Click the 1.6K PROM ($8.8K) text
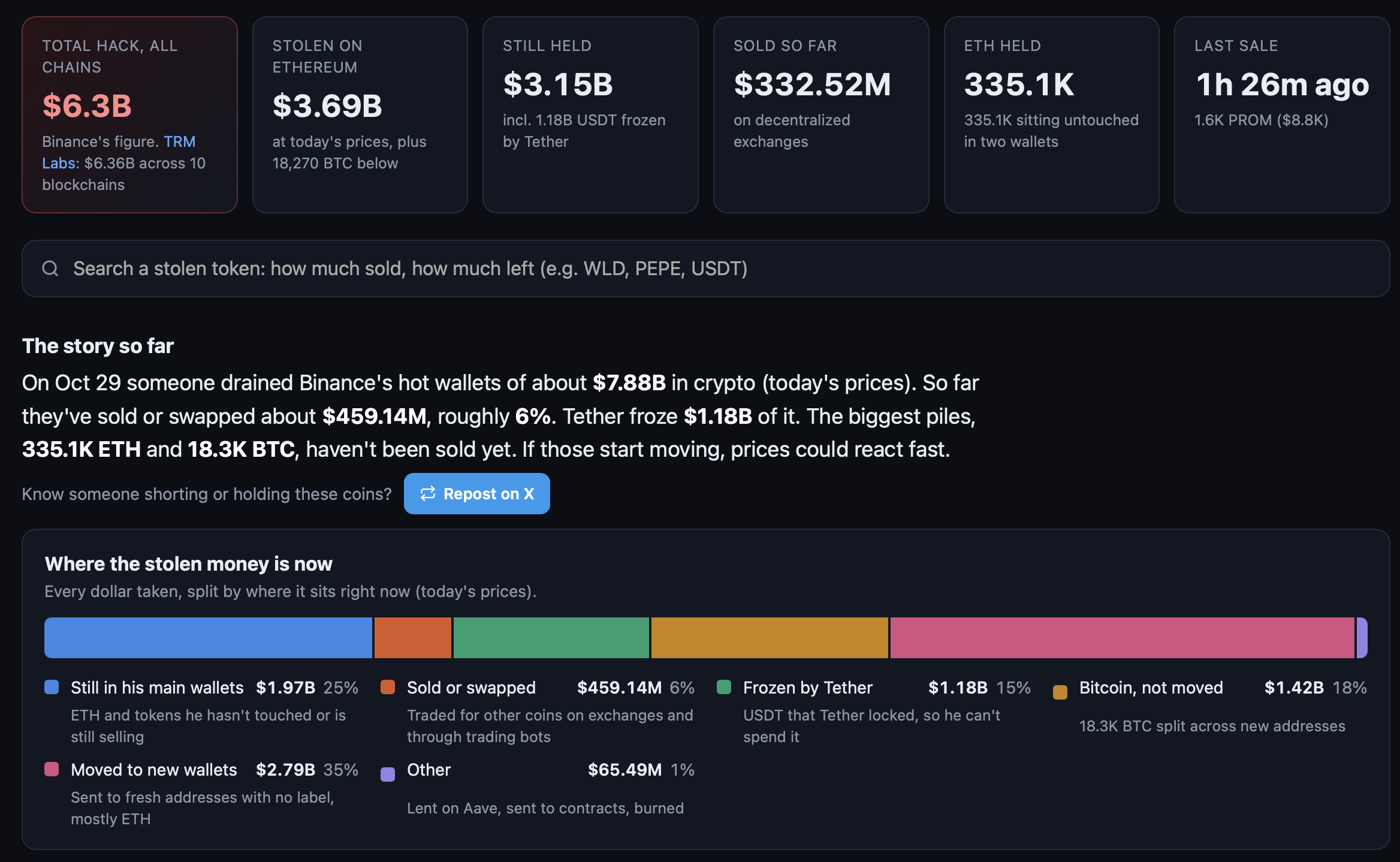The width and height of the screenshot is (1400, 862). coord(1262,120)
